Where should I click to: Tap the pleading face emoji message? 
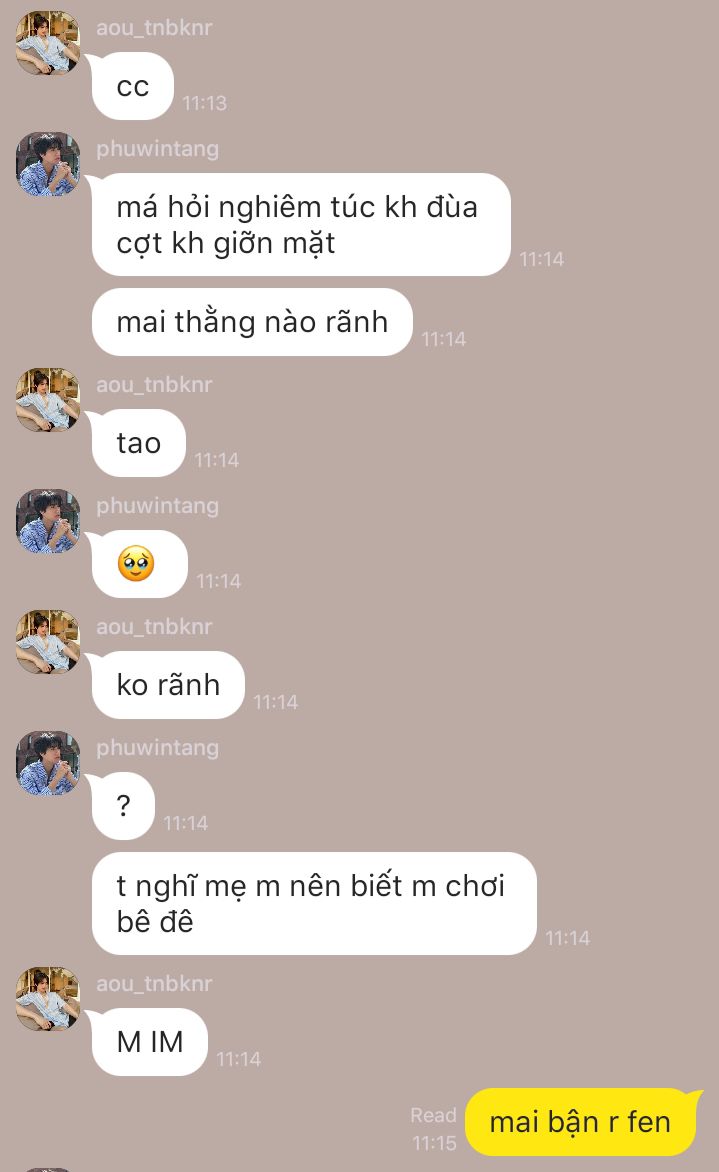[139, 564]
